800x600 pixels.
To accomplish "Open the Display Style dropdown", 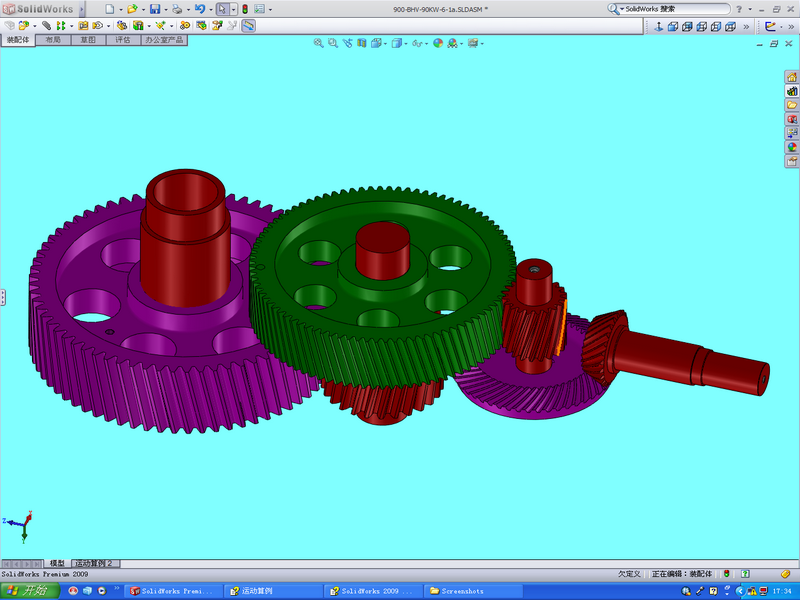I will (404, 45).
